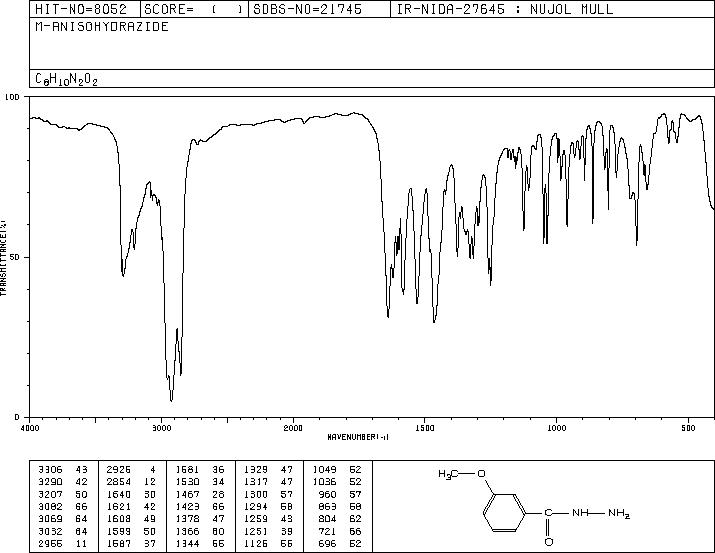Click the TRANSMITTANCE y-axis title
This screenshot has width=715, height=553.
(3, 257)
